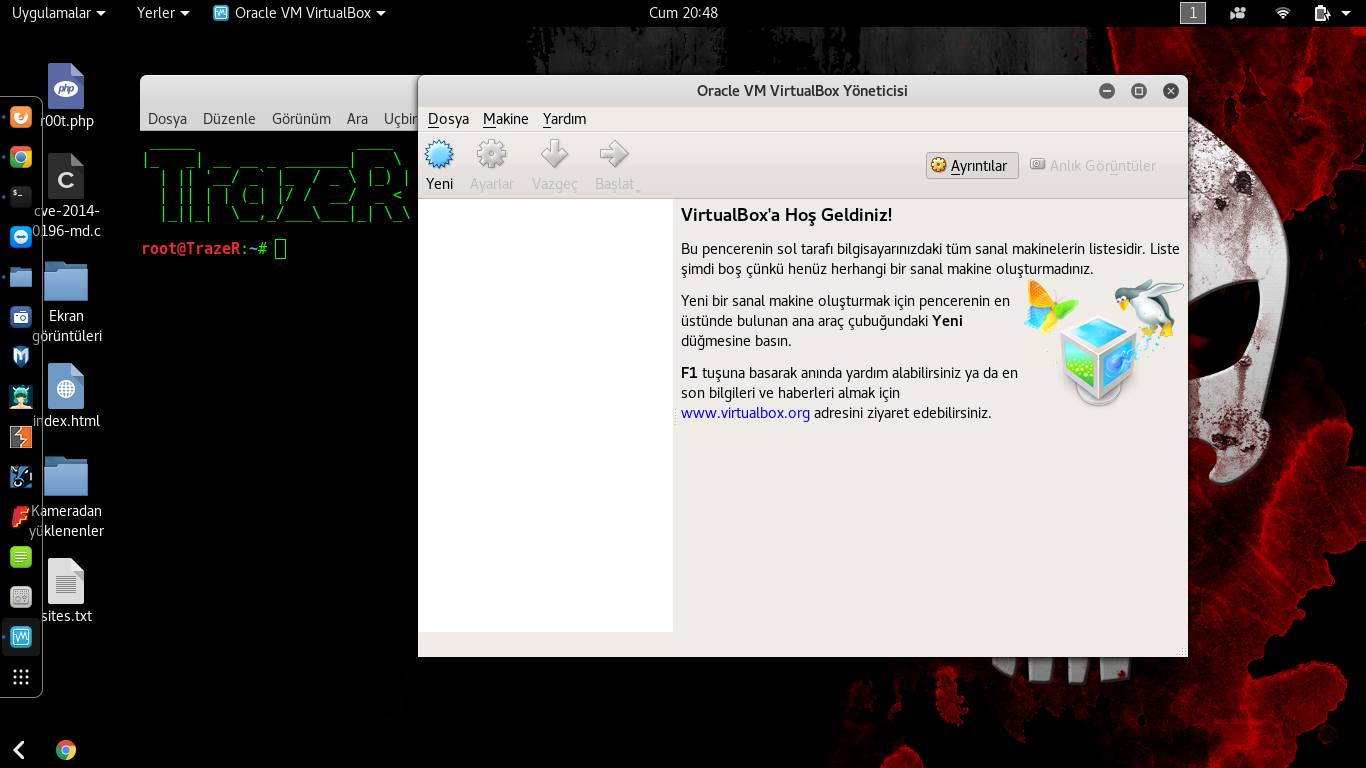Select the cve-2014-0196-md.c desktop file
The height and width of the screenshot is (768, 1366).
66,197
